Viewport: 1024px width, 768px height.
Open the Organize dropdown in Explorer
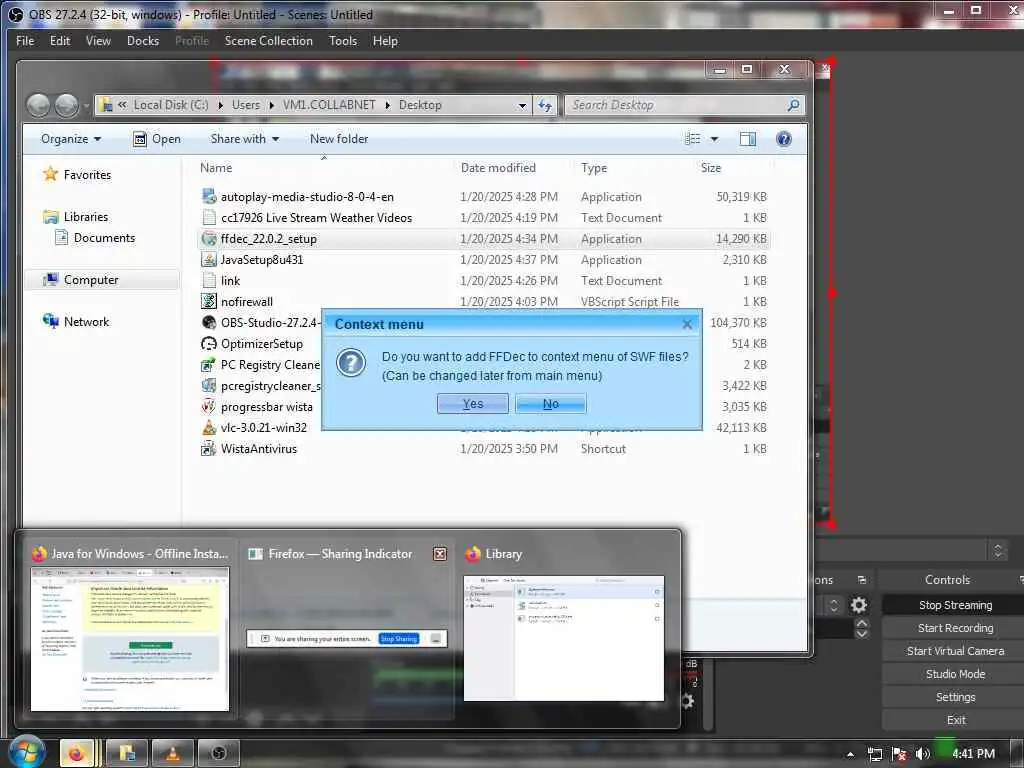coord(71,138)
